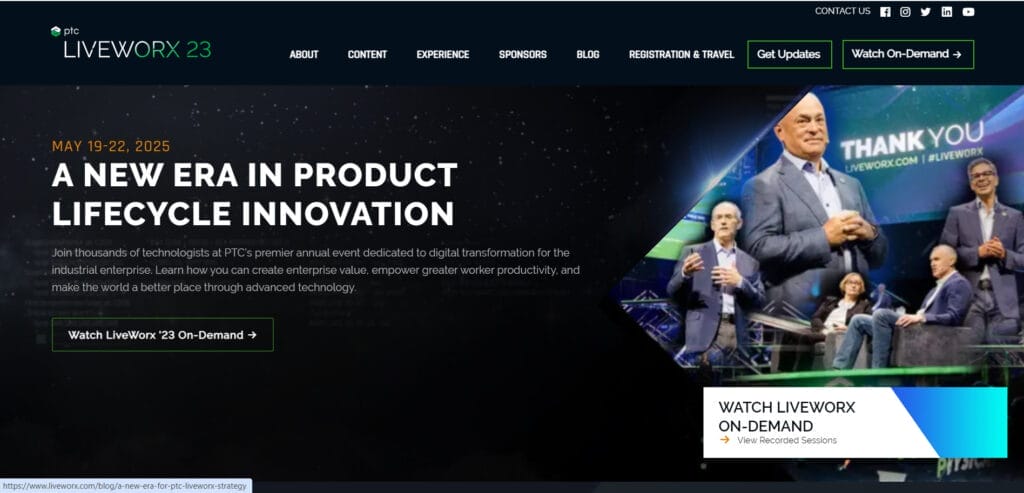
Task: Open the LinkedIn social icon
Action: [x=947, y=12]
